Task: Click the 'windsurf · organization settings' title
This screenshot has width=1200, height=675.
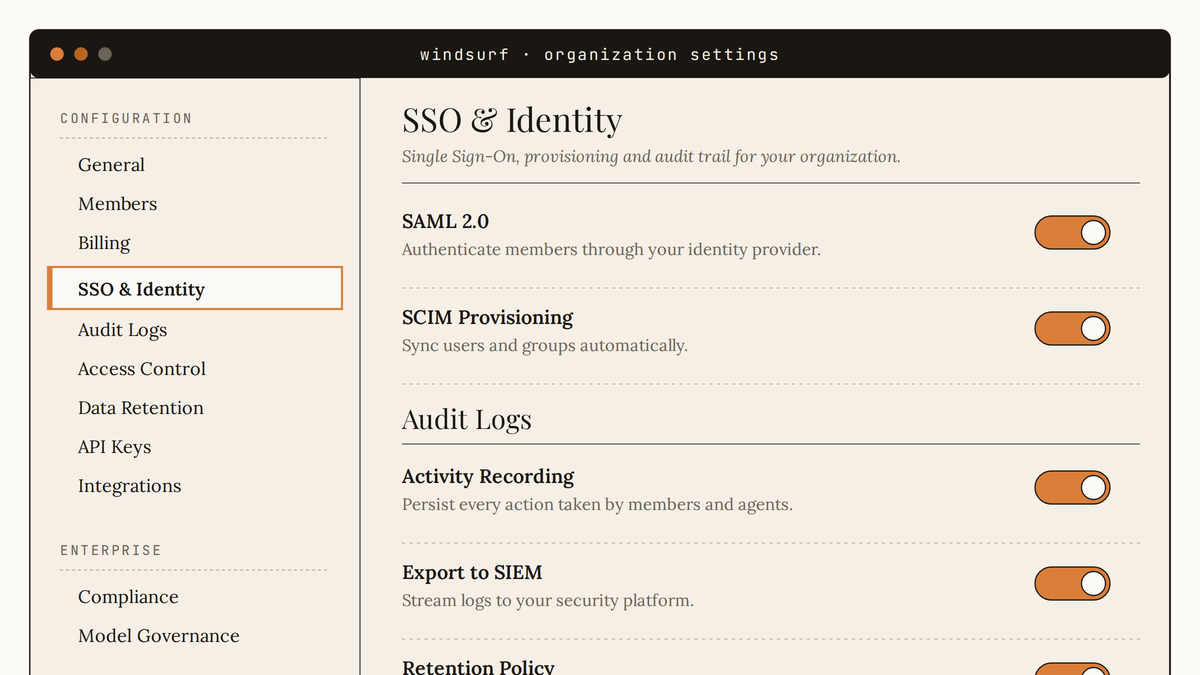Action: click(x=599, y=54)
